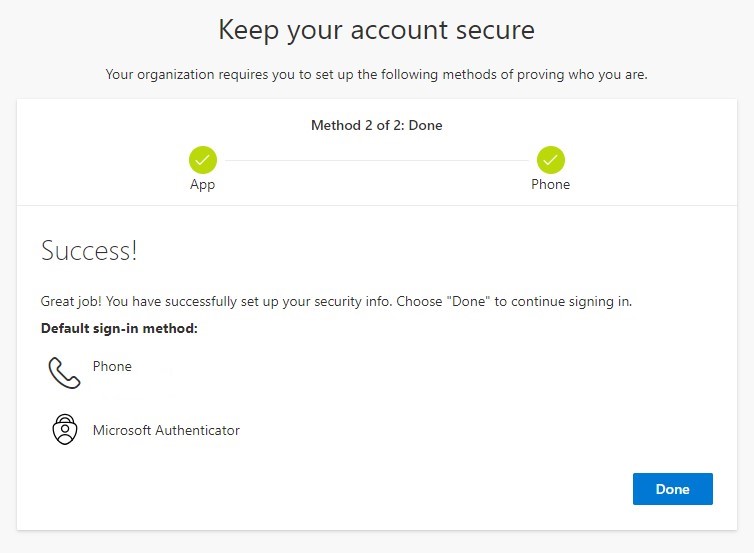This screenshot has height=553, width=754.
Task: Click the green App checkmark icon
Action: tap(203, 160)
